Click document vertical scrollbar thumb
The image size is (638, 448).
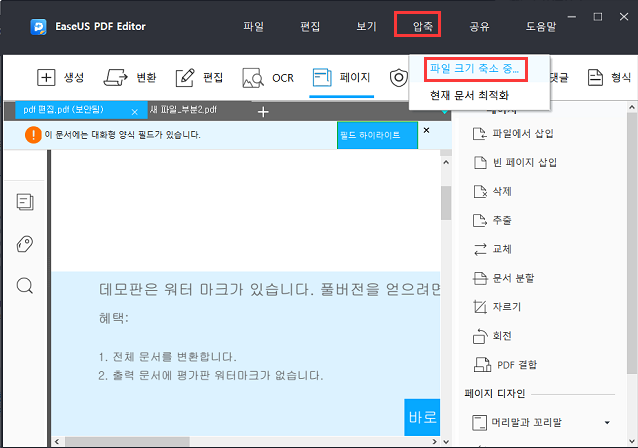pos(446,203)
